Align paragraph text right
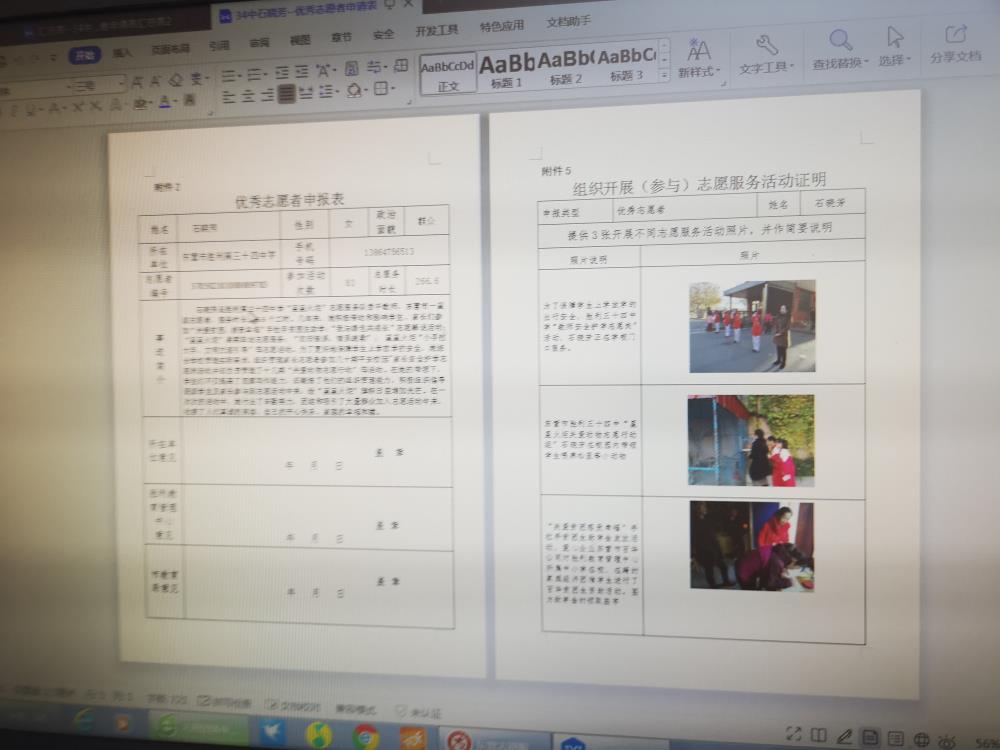 tap(268, 95)
